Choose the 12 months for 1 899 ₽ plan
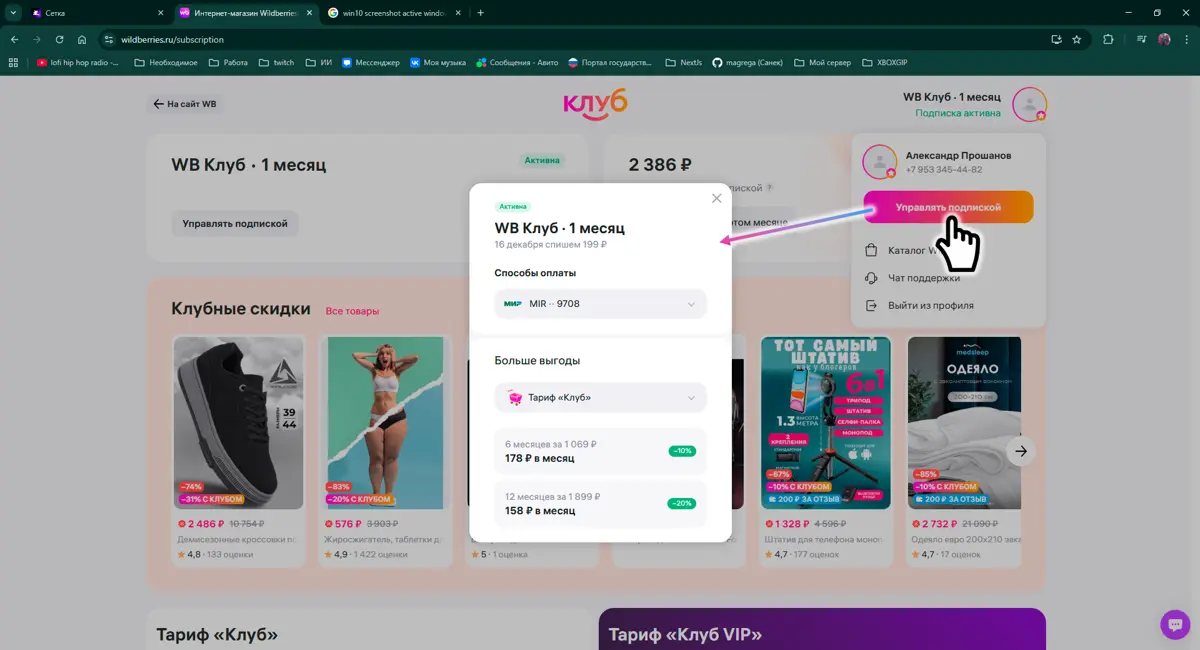Viewport: 1200px width, 650px height. pos(600,503)
